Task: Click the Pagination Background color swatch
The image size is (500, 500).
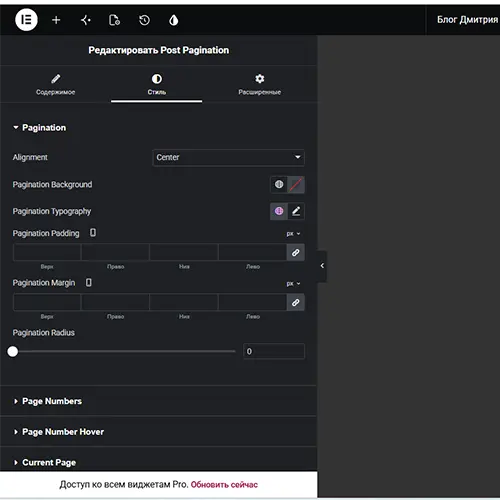Action: click(296, 184)
